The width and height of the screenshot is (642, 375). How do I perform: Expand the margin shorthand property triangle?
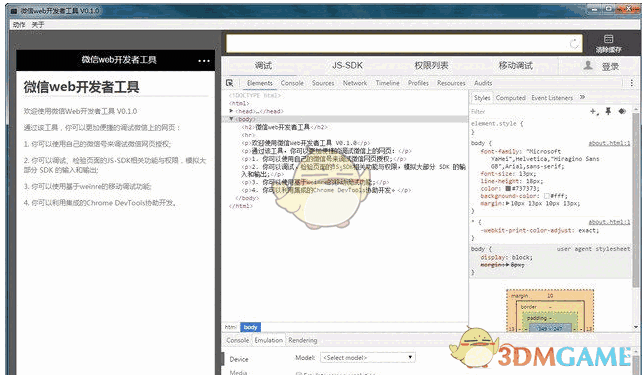coord(508,203)
